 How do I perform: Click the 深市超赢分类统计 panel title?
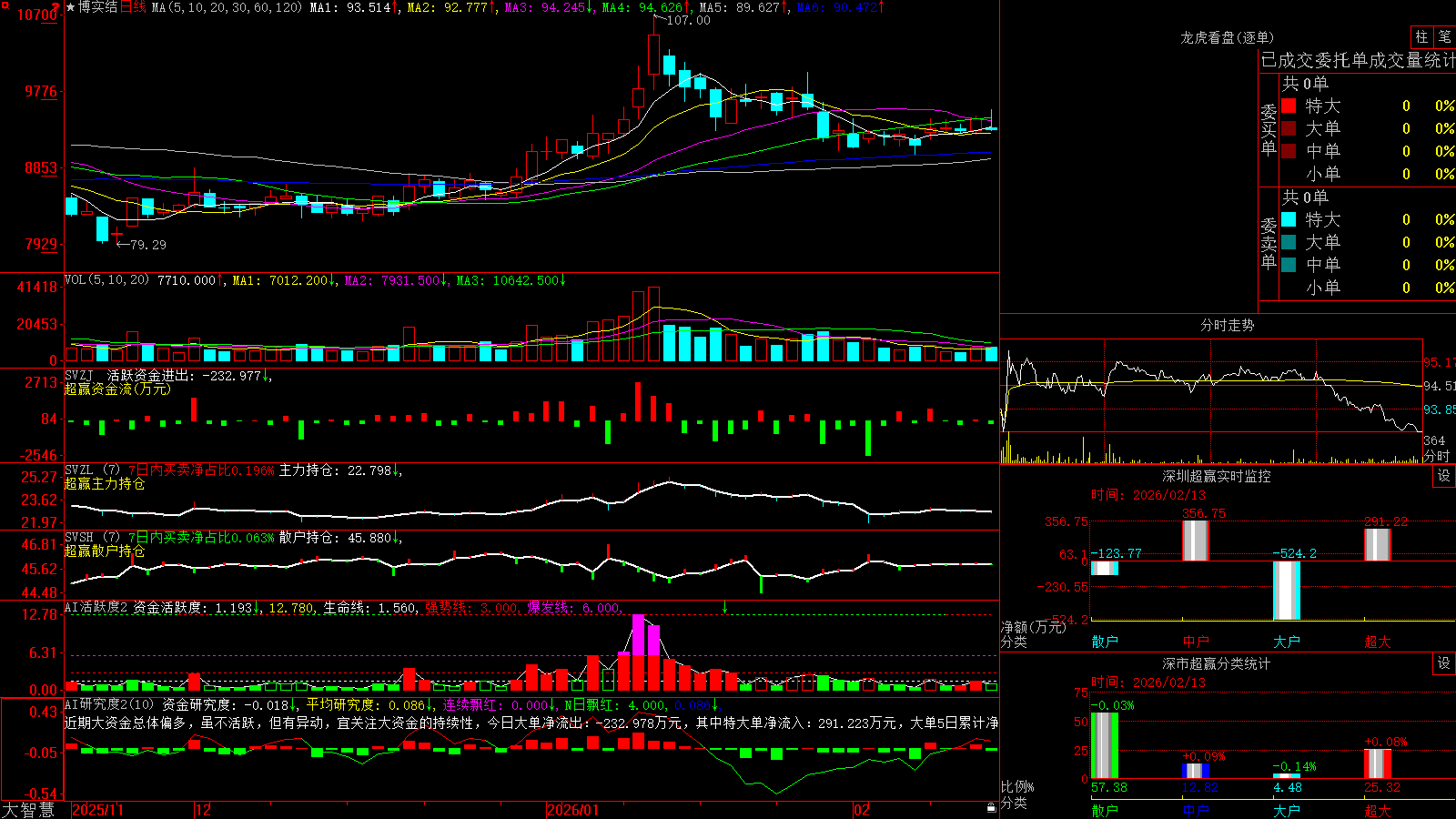click(1217, 663)
